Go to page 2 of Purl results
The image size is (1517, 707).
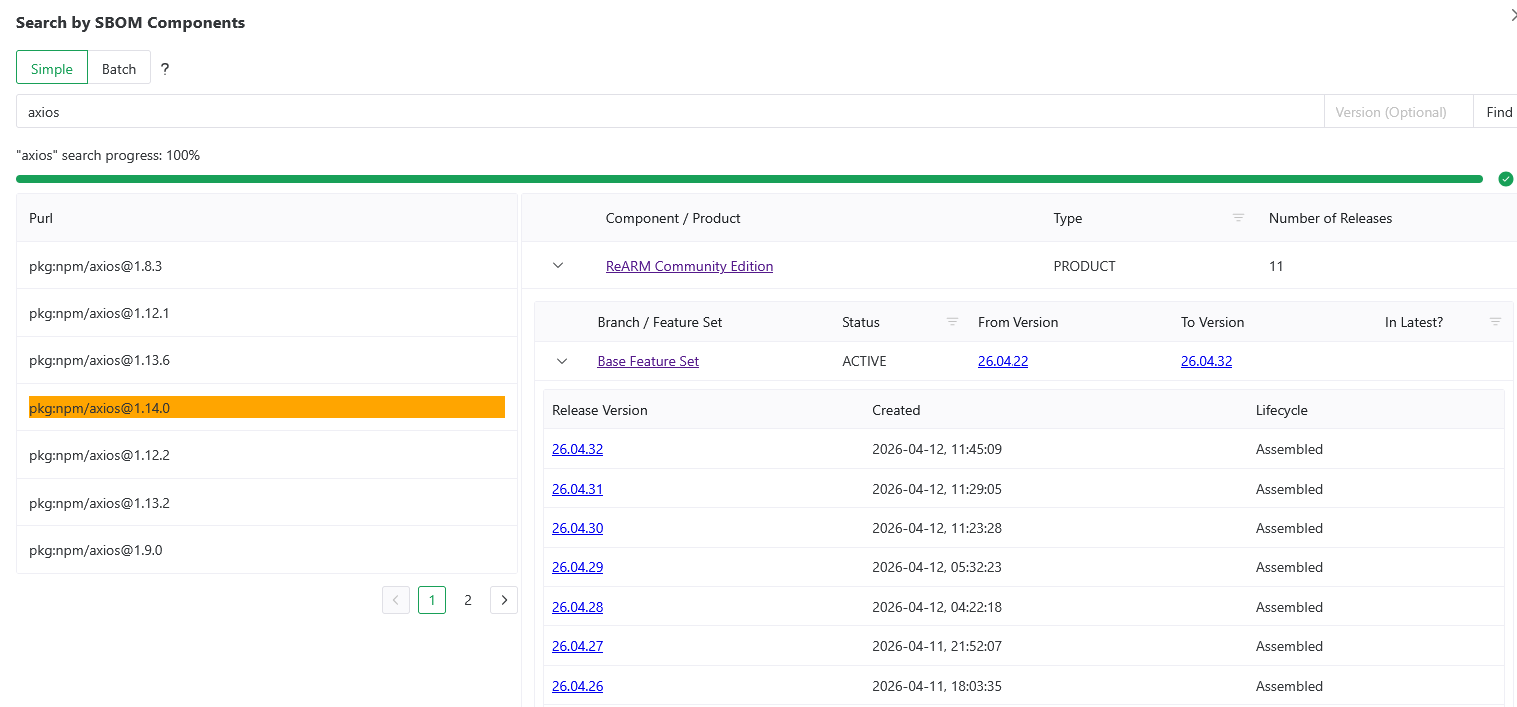[468, 600]
